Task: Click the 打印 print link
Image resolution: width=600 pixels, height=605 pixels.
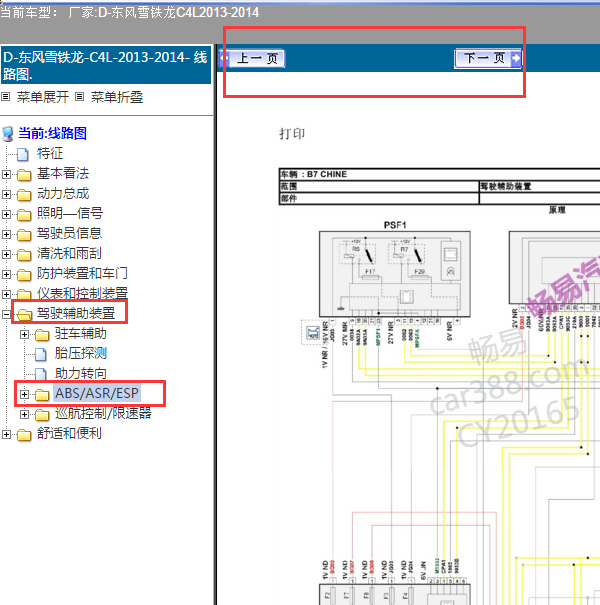Action: (x=292, y=134)
